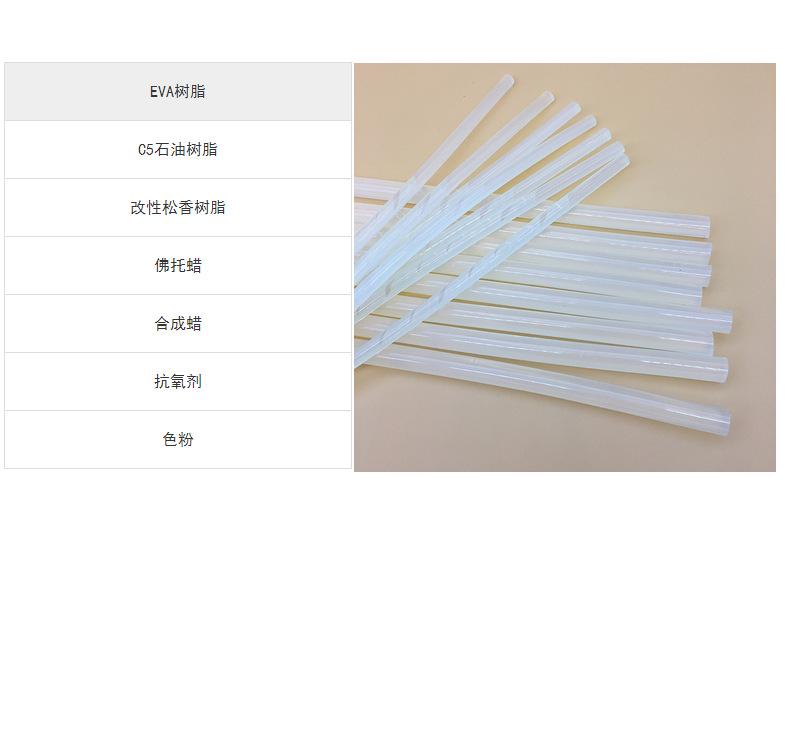Click the 抗氧剂 table cell
The image size is (790, 750).
178,381
